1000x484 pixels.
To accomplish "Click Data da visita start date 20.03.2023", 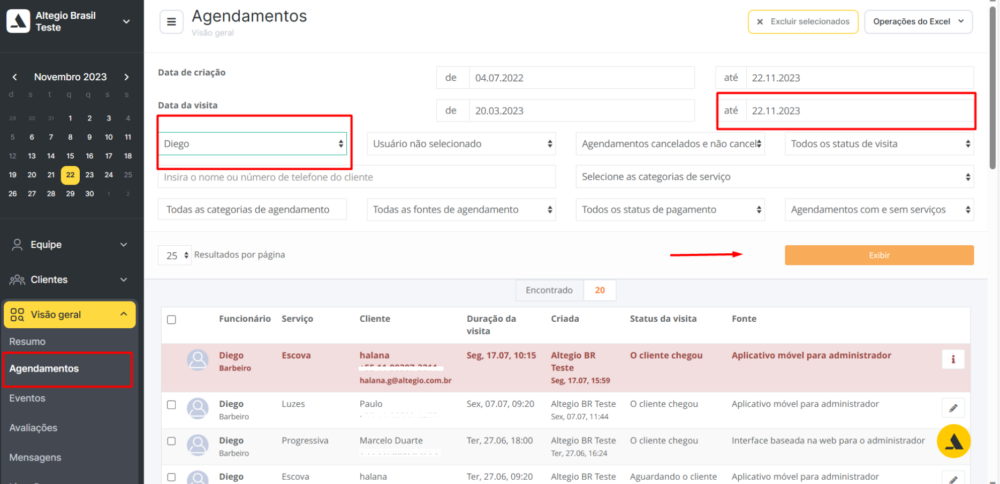I will click(582, 110).
